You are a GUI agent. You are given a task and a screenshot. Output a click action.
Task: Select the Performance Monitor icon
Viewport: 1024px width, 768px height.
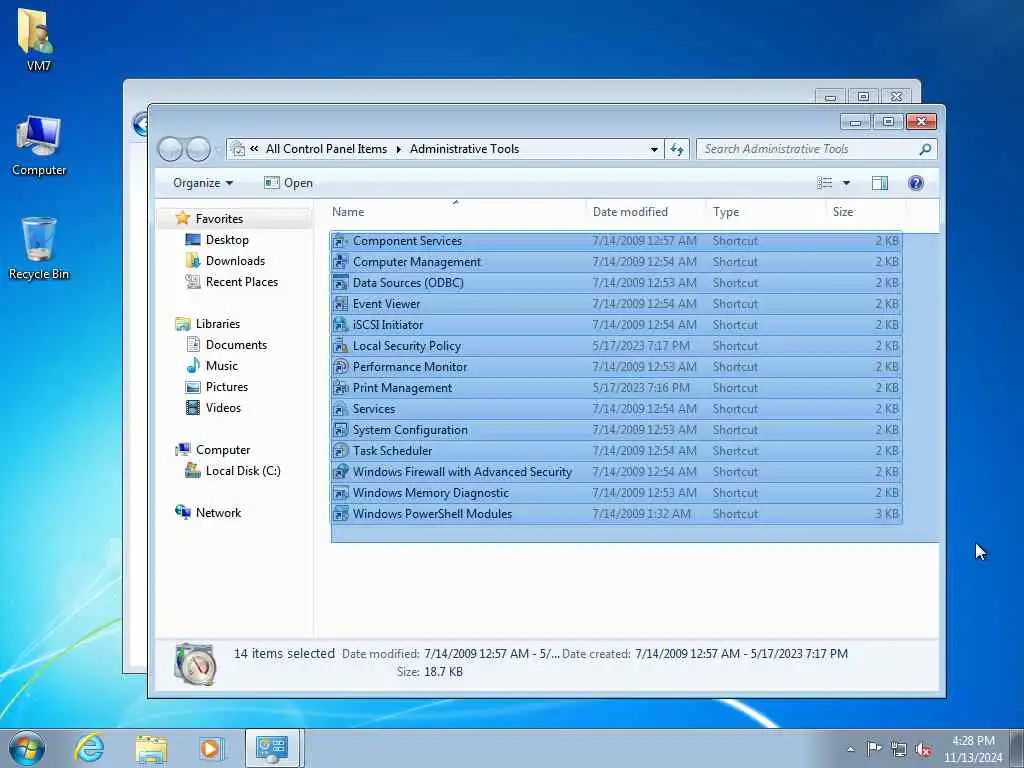340,366
